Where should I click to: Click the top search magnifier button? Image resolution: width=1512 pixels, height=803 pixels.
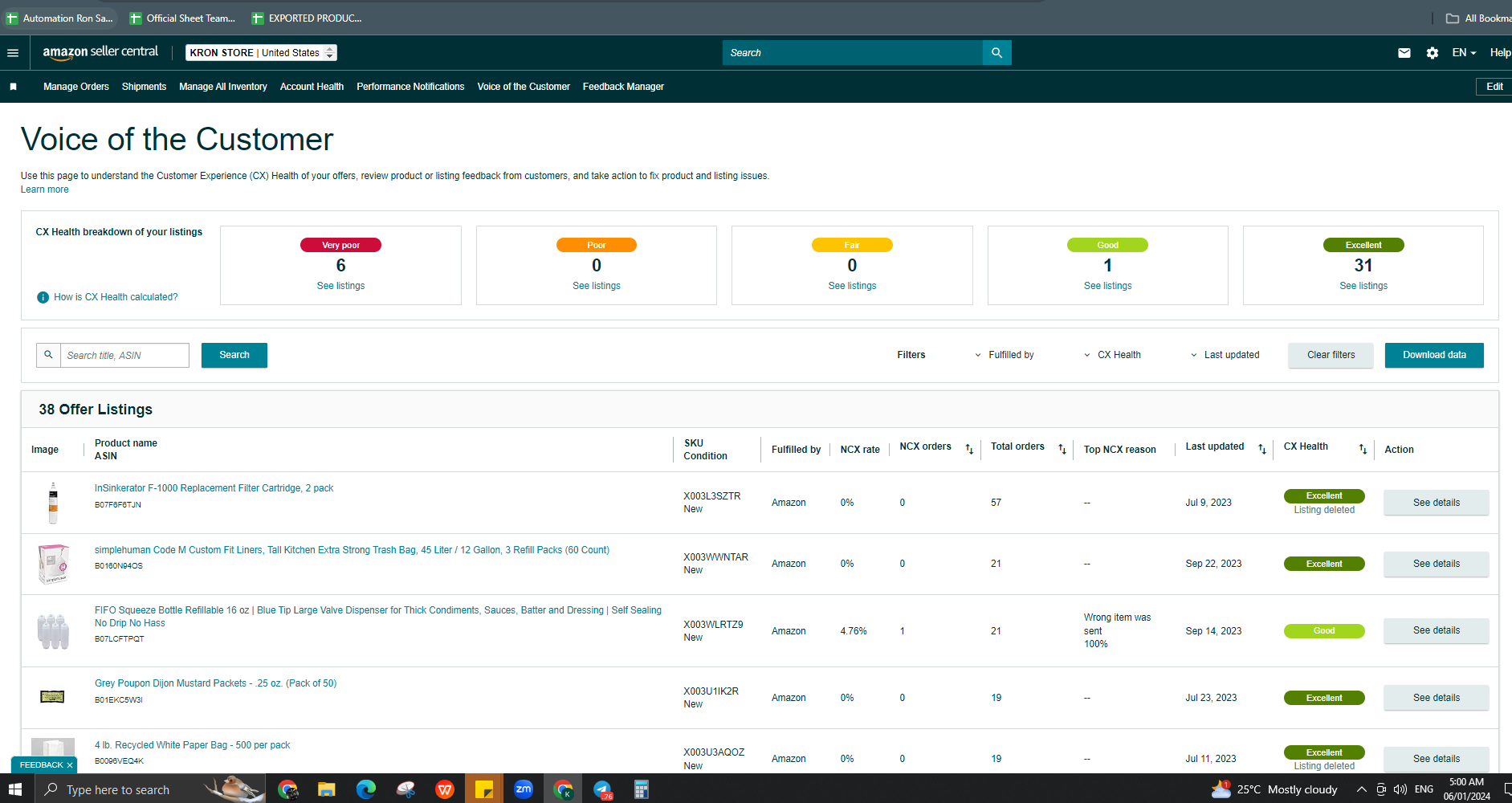point(996,53)
